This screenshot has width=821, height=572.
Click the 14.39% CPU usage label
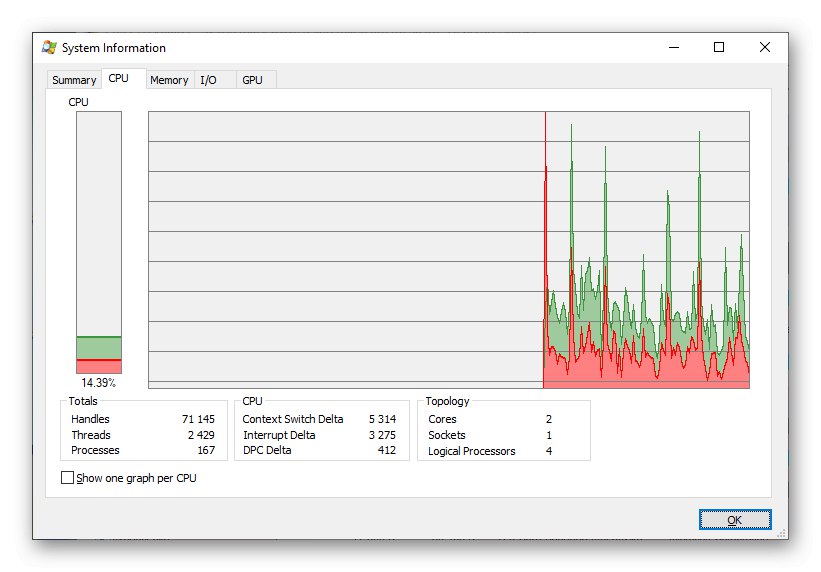(x=98, y=382)
